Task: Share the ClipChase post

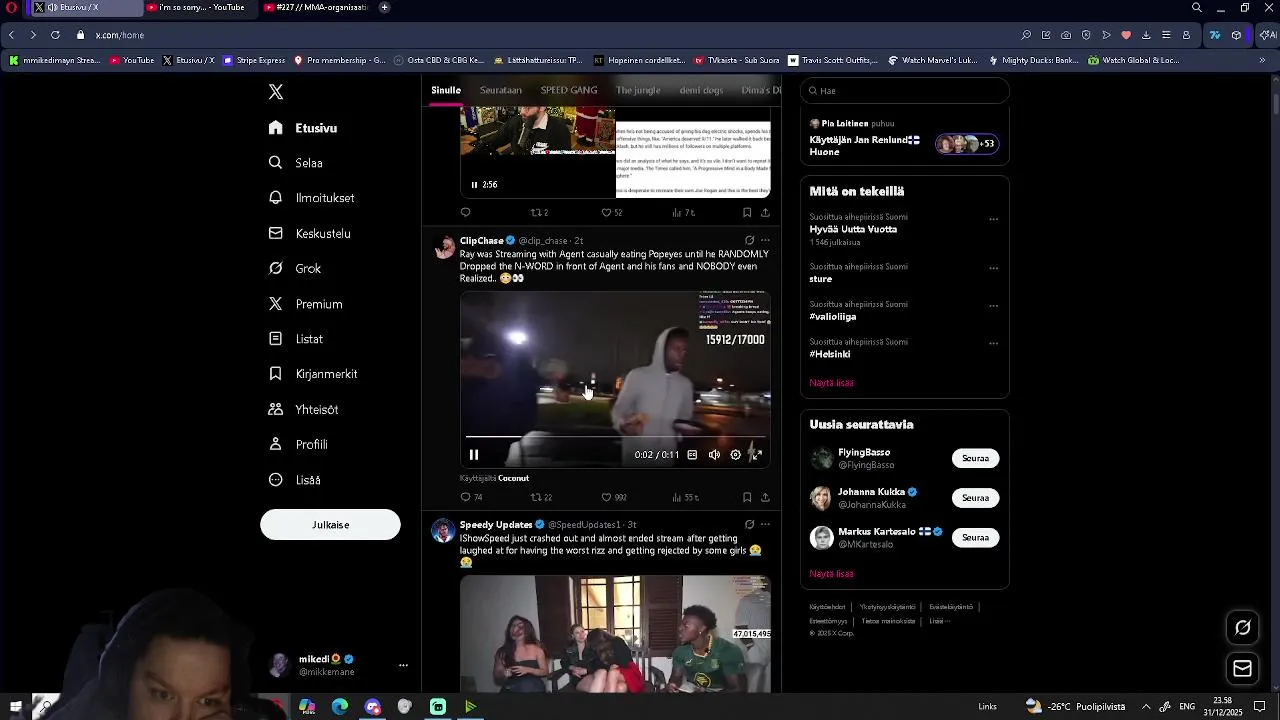Action: (x=765, y=497)
